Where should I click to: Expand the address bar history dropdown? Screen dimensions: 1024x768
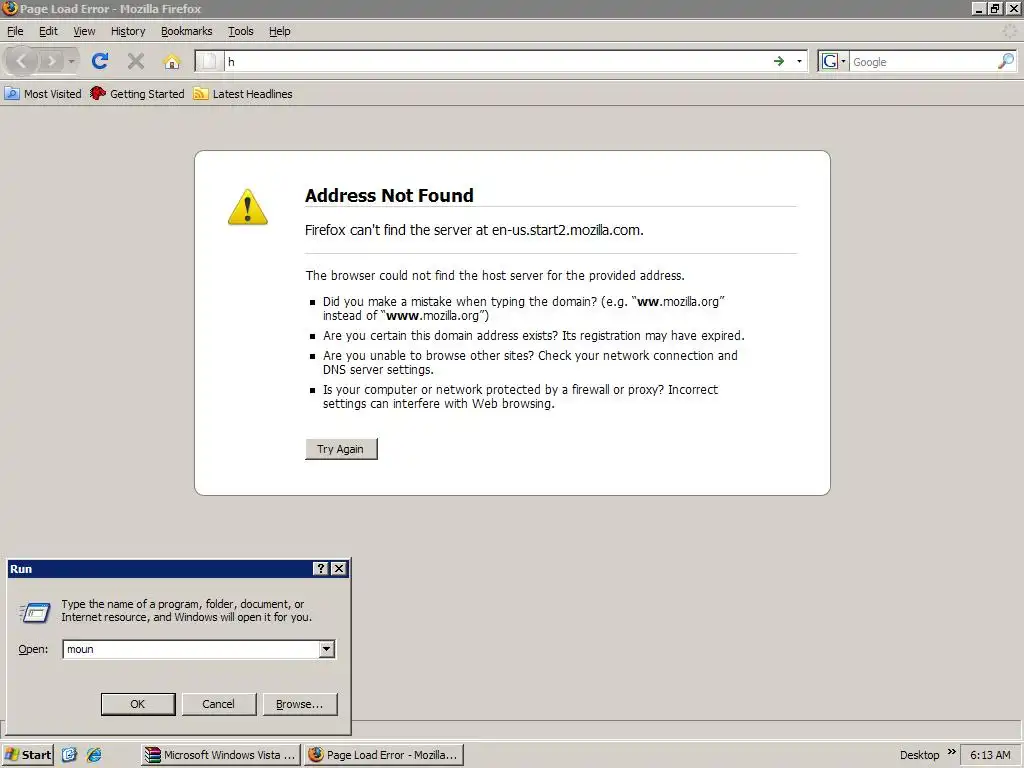point(799,61)
